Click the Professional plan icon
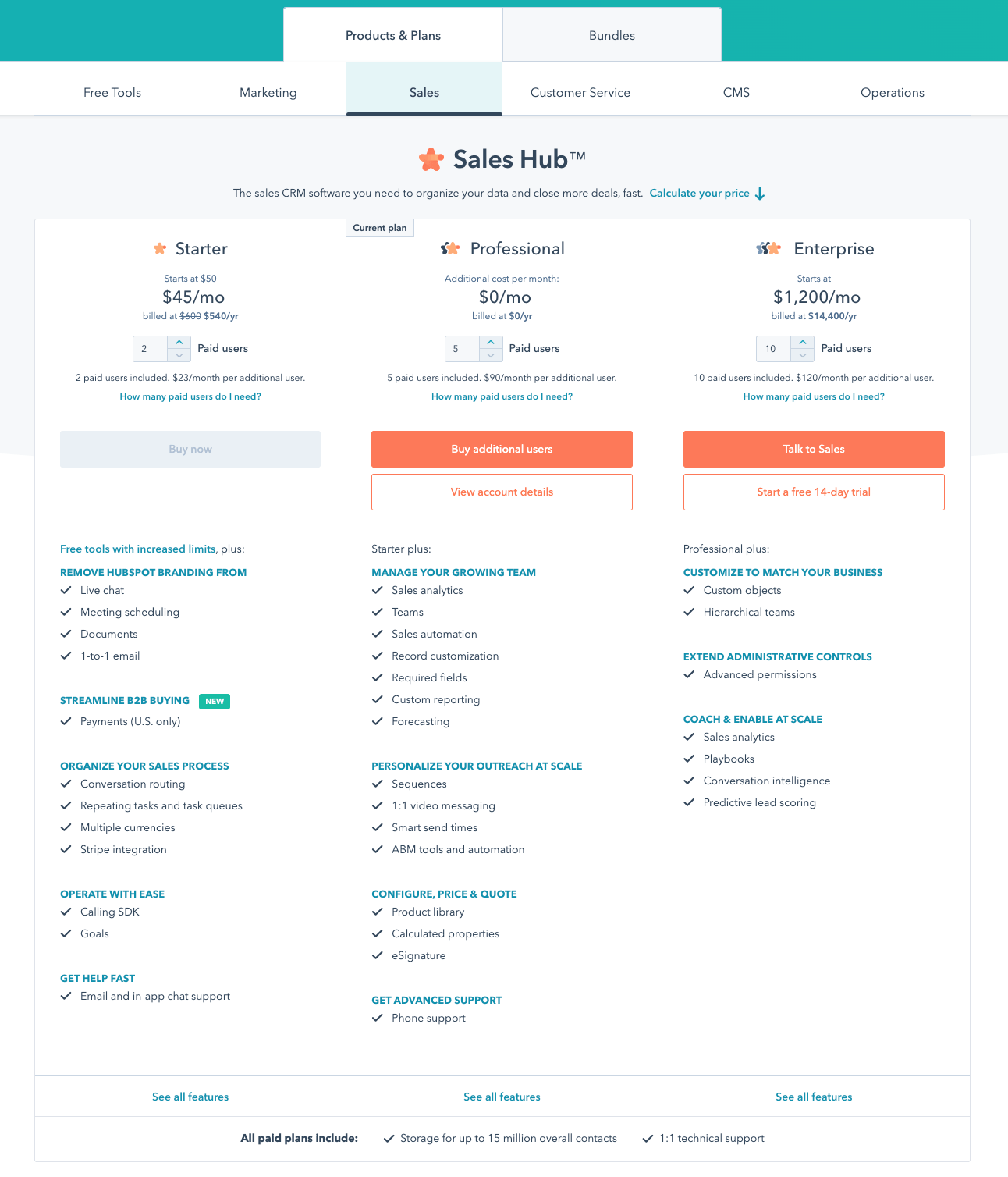Screen dimensions: 1008x1177 pyautogui.click(x=450, y=249)
